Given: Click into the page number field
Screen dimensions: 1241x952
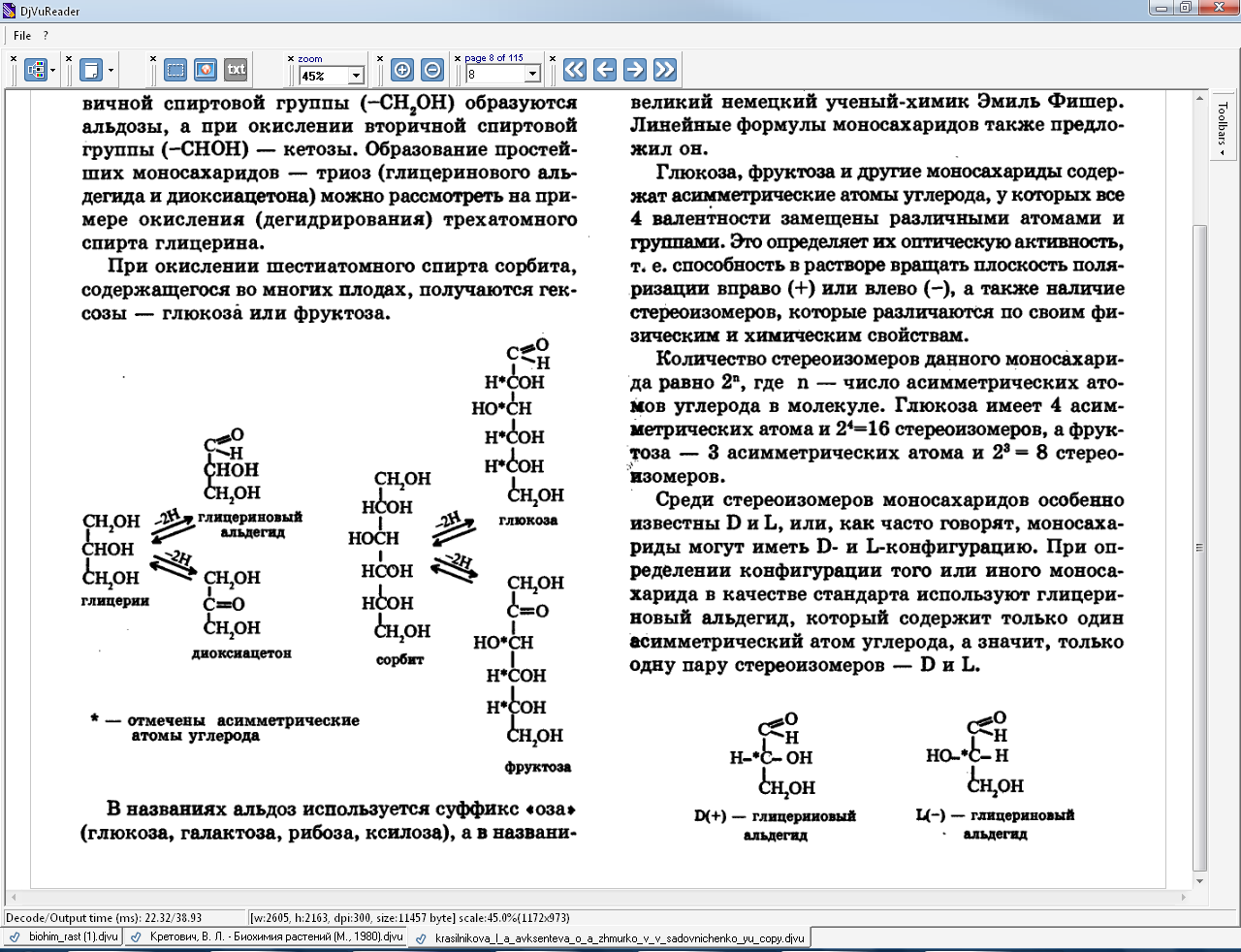Looking at the screenshot, I should tap(495, 75).
